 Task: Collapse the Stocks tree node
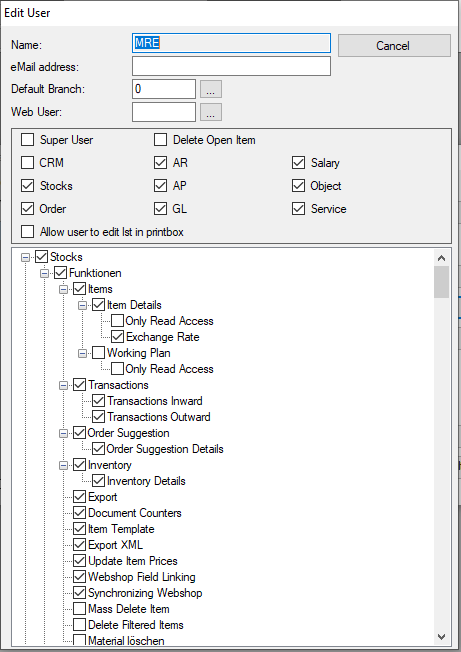(25, 257)
